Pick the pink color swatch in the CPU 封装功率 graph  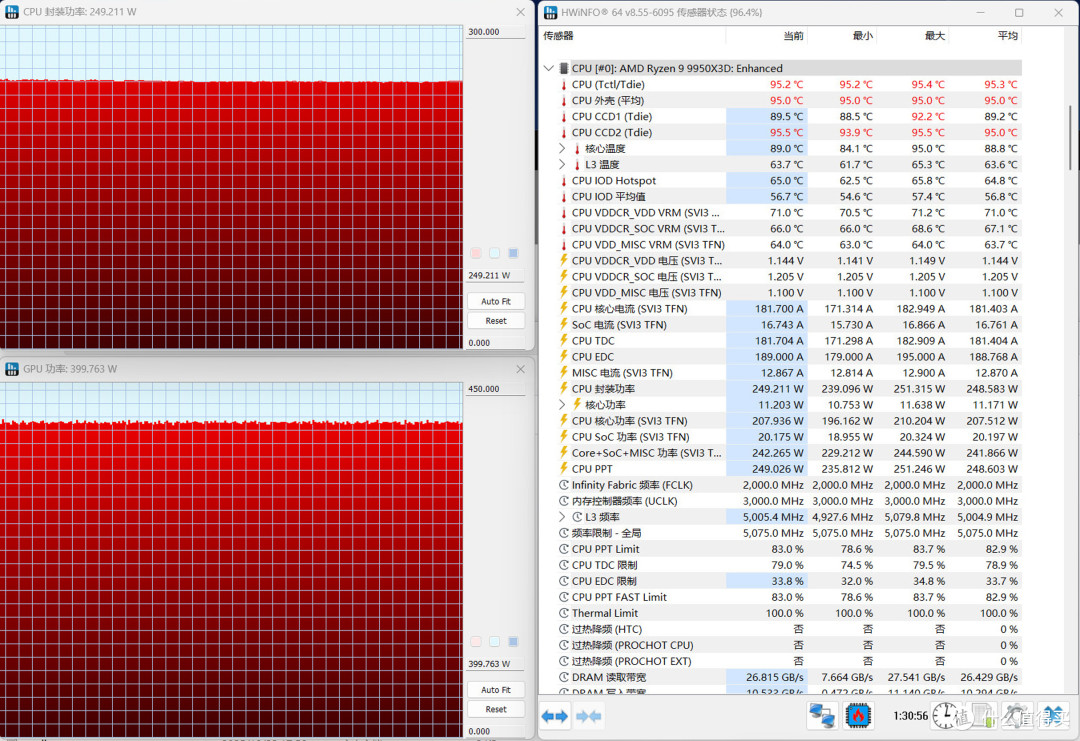point(476,253)
